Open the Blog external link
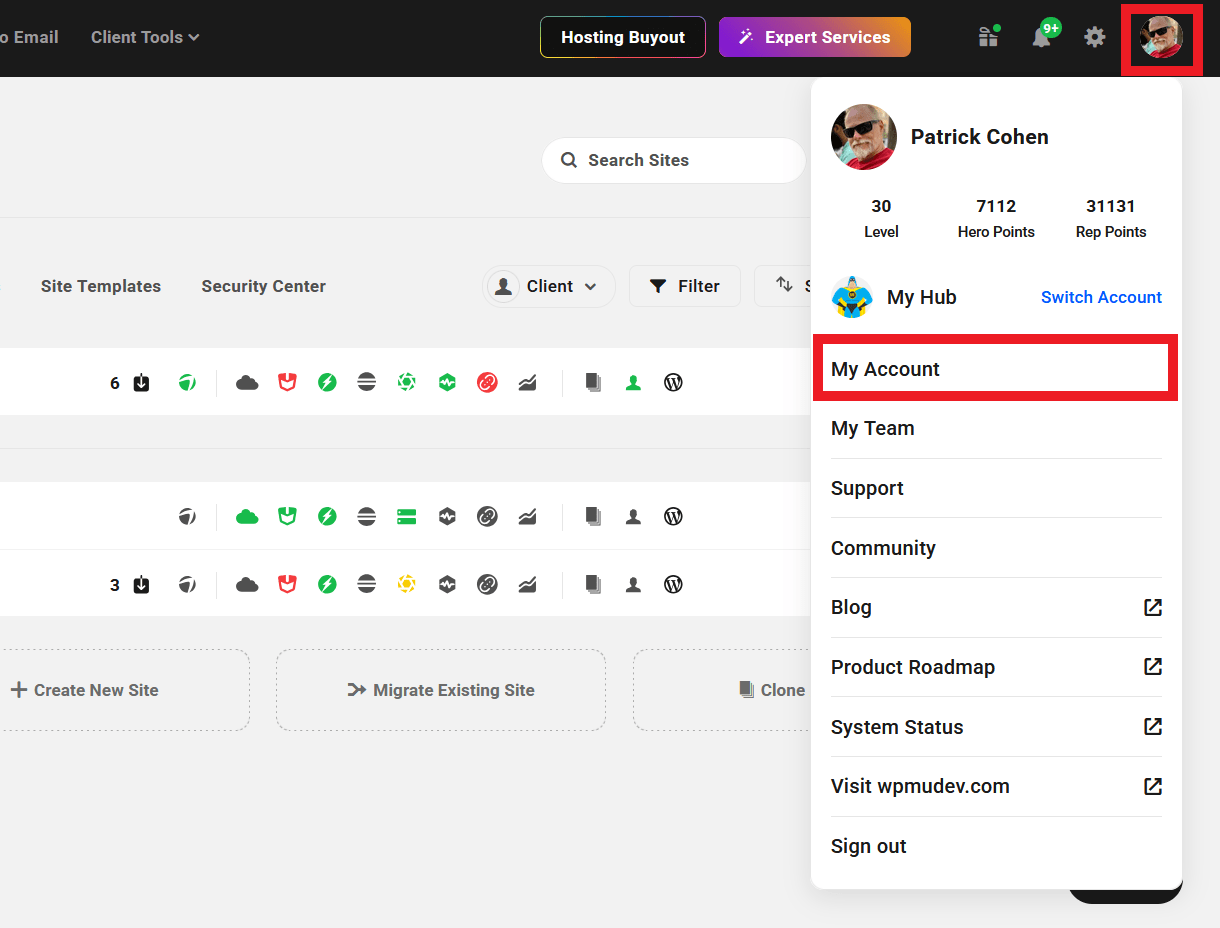1220x928 pixels. coord(996,607)
